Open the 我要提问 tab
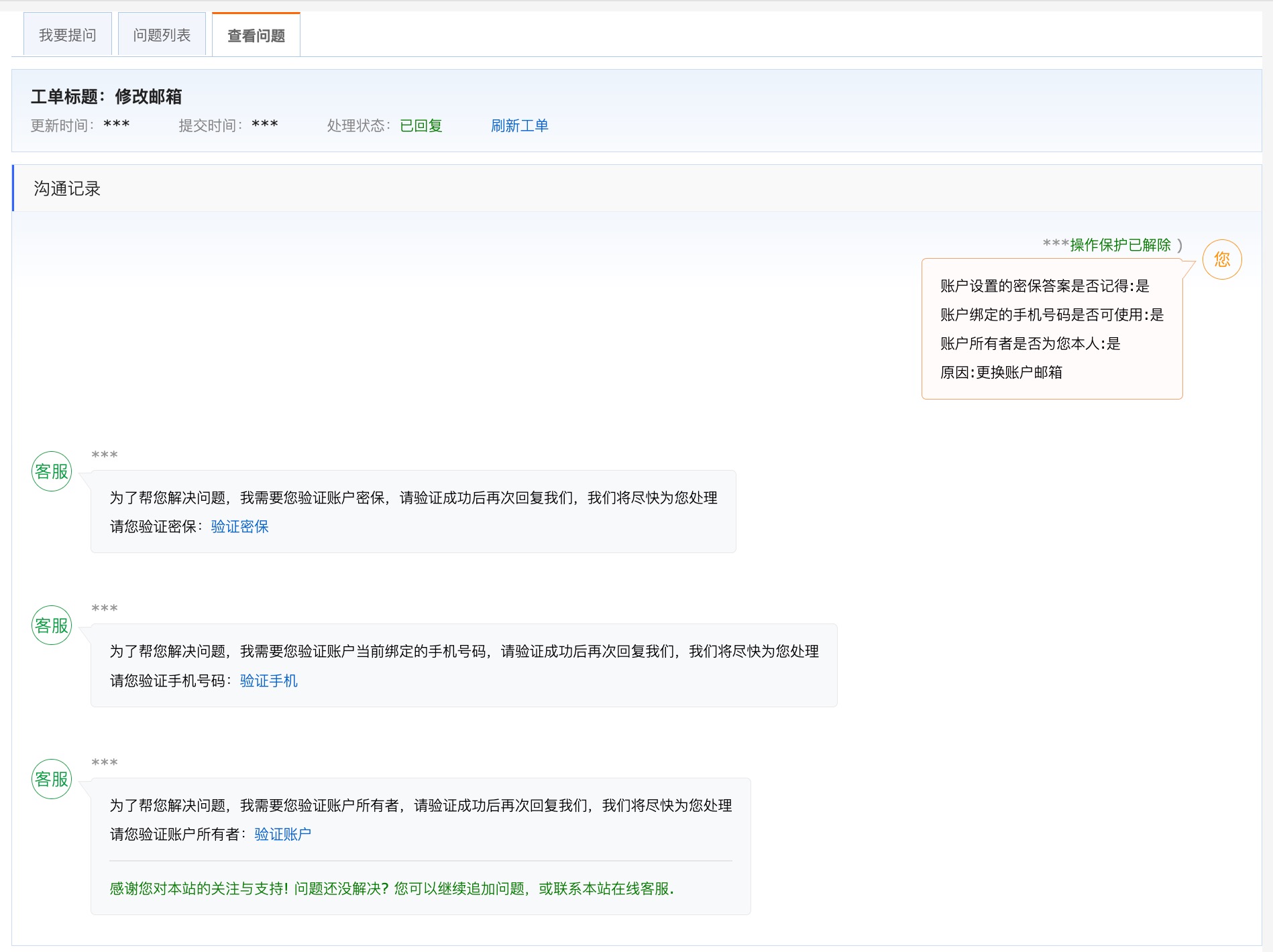1273x952 pixels. point(67,35)
